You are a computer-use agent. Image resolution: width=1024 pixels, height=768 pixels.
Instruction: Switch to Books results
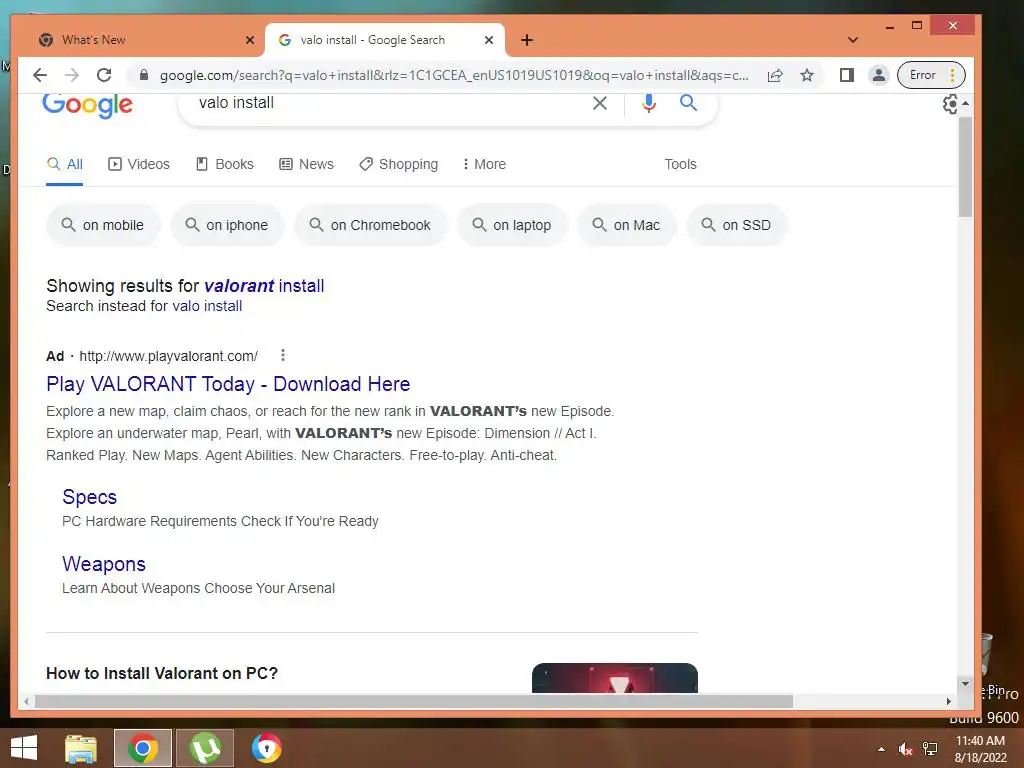(225, 164)
